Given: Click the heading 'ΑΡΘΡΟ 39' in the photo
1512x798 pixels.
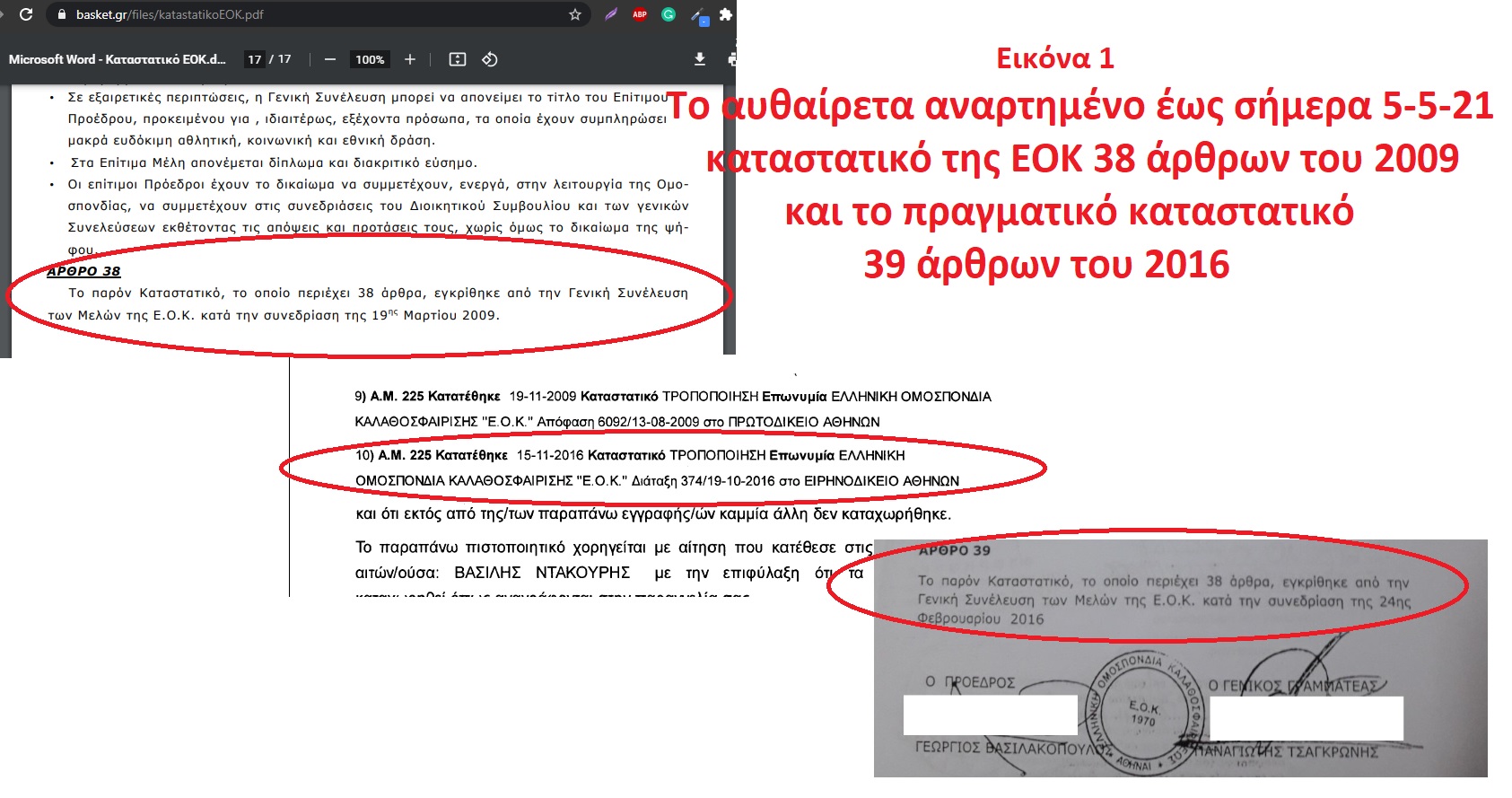Looking at the screenshot, I should pos(955,550).
